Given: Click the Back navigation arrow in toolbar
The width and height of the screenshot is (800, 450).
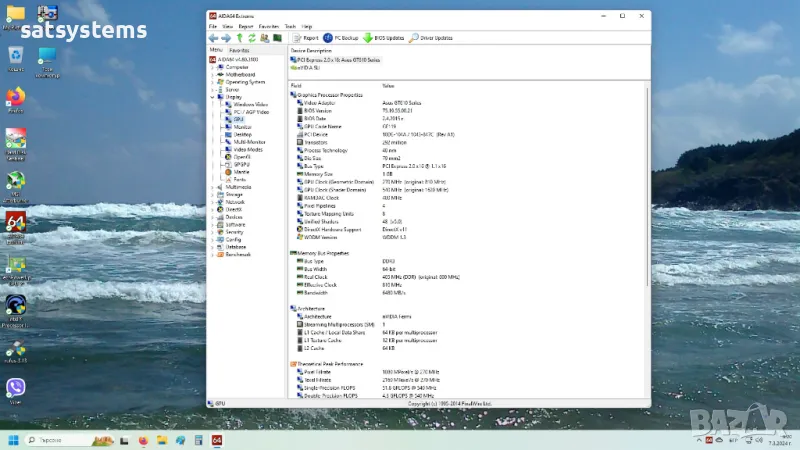Looking at the screenshot, I should click(x=213, y=38).
